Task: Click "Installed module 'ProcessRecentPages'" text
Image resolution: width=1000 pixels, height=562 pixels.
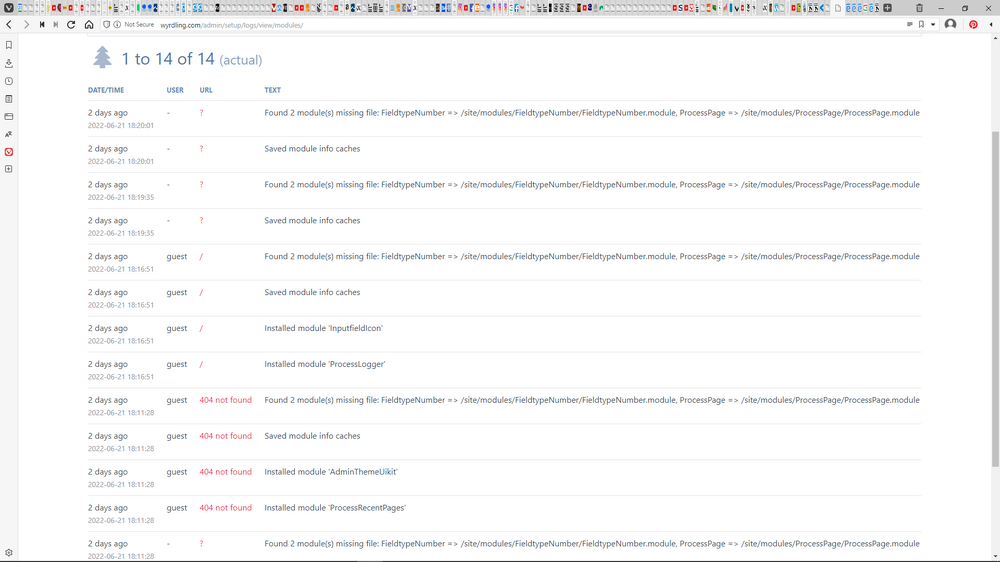Action: 335,508
